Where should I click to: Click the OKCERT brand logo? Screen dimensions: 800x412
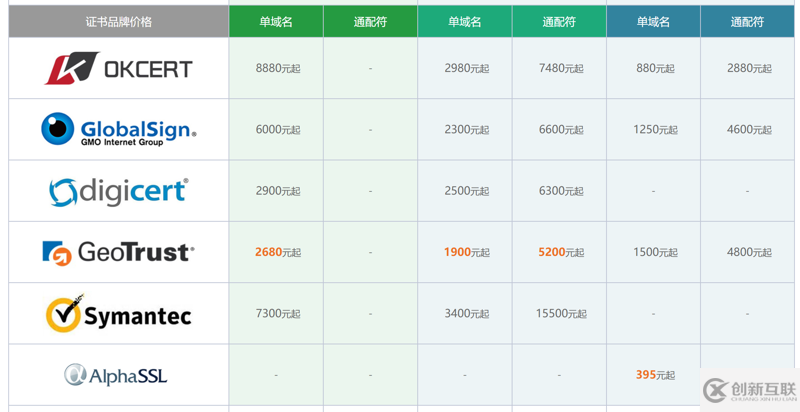click(x=118, y=68)
